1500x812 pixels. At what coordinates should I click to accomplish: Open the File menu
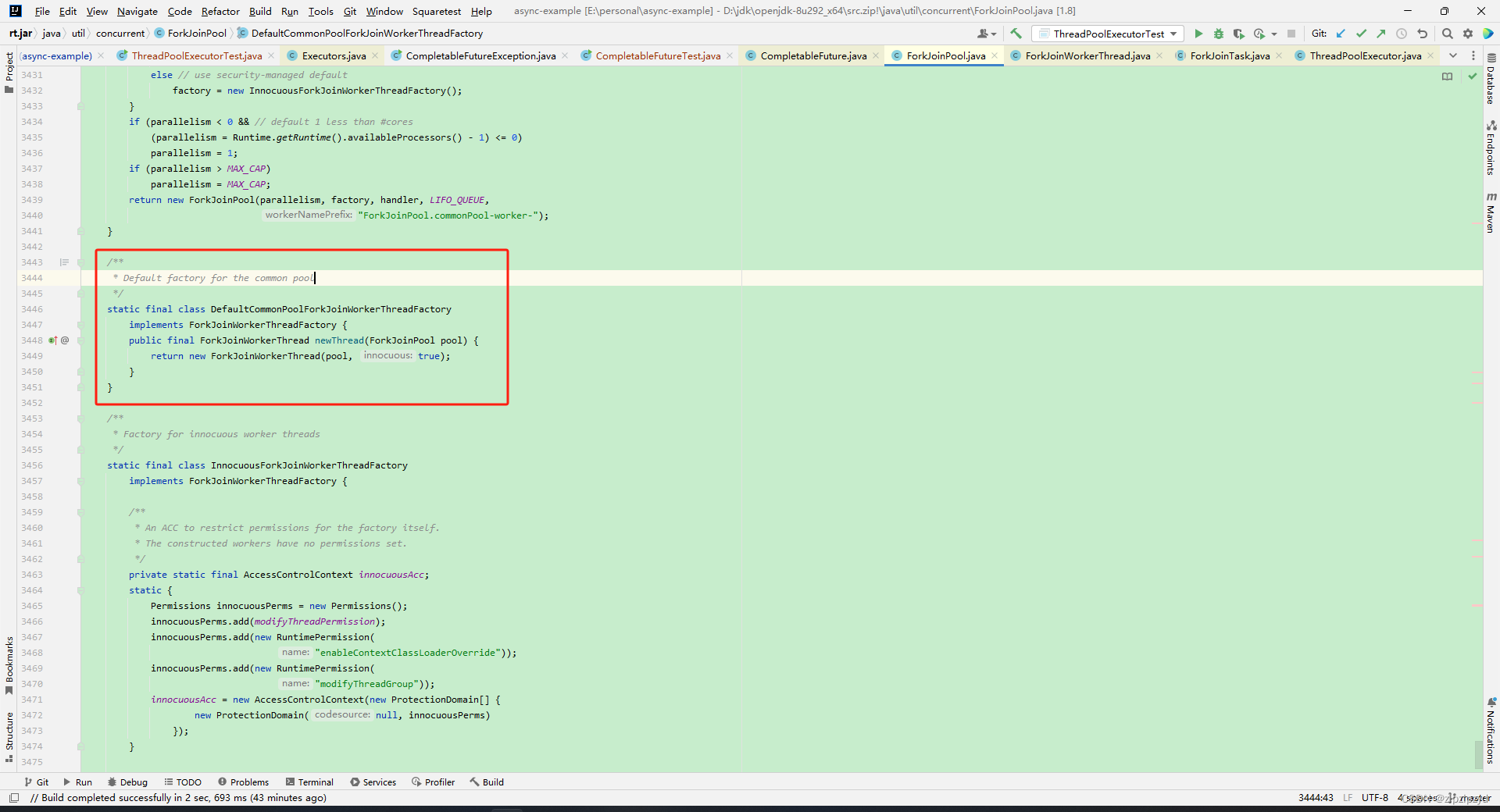tap(42, 11)
